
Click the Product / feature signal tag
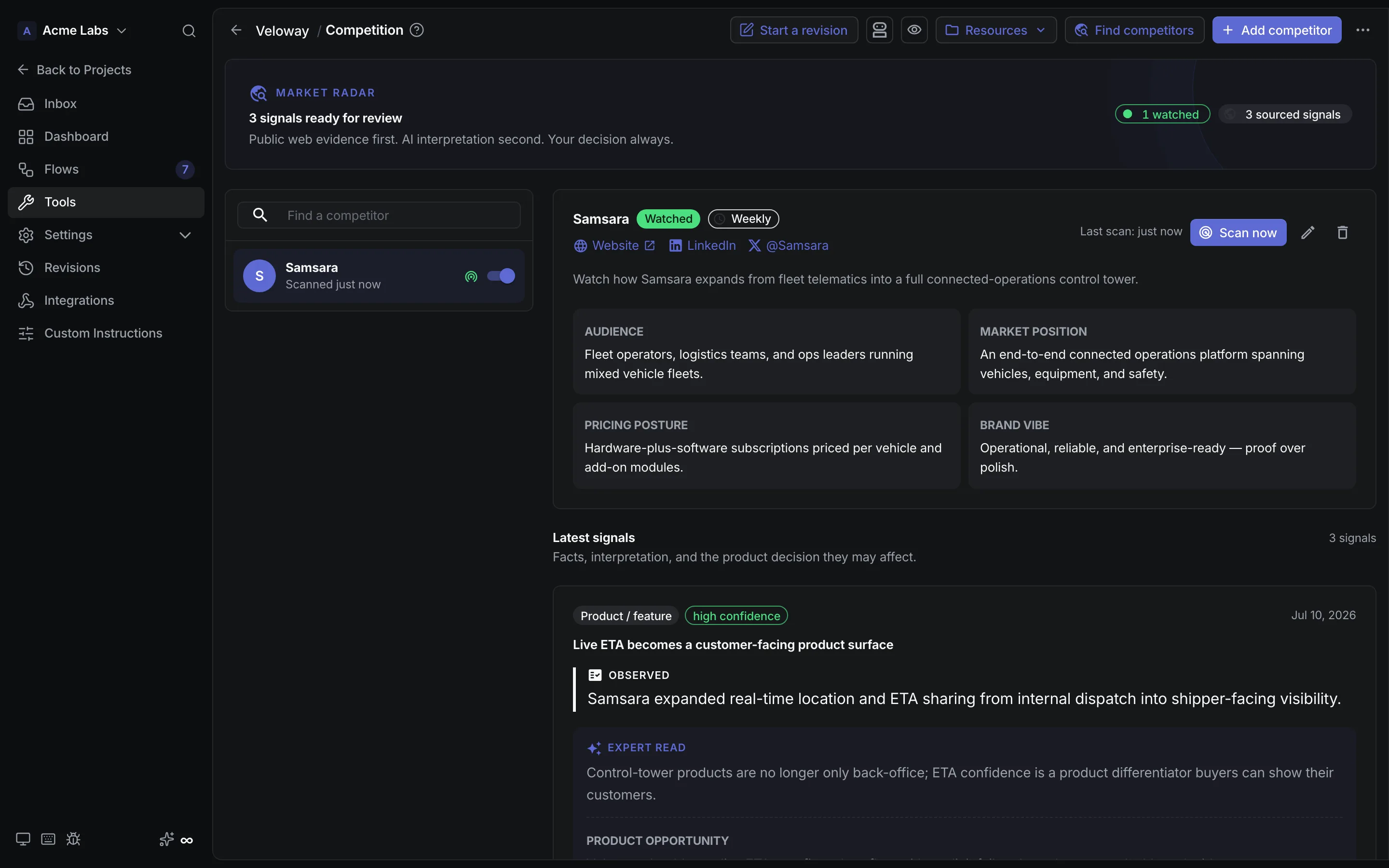tap(626, 616)
